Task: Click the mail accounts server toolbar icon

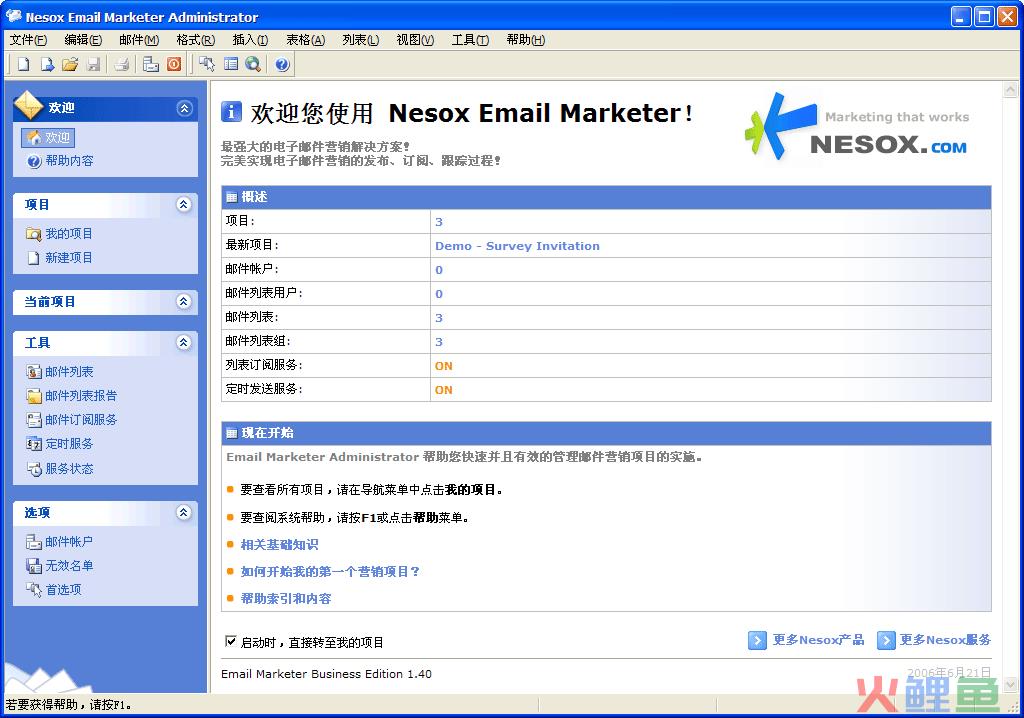Action: 151,64
